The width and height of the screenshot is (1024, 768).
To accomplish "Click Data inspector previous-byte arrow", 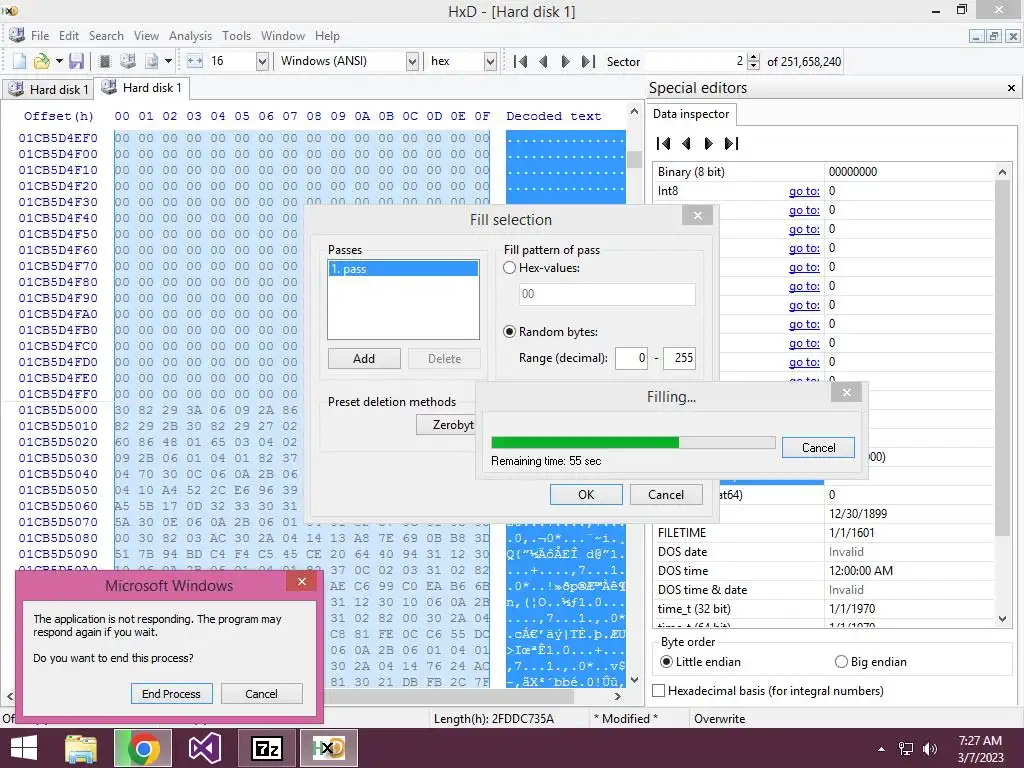I will (x=686, y=143).
